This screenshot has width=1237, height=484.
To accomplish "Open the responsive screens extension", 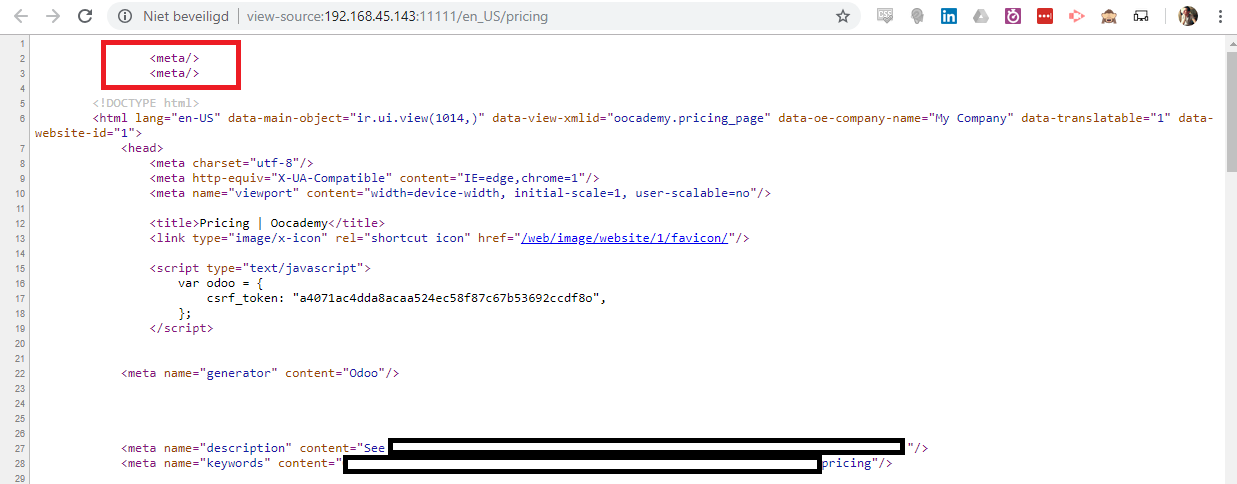I will (x=1141, y=16).
